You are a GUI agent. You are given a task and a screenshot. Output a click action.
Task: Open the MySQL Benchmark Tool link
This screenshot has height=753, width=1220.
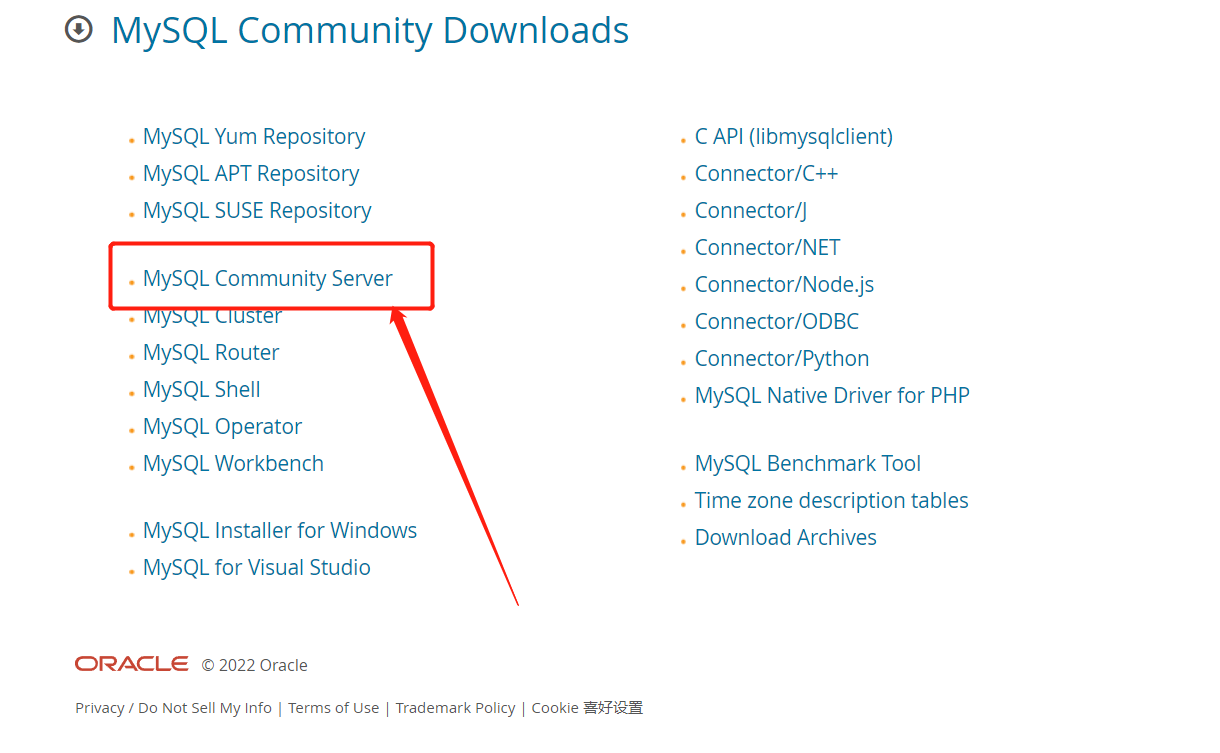(808, 463)
